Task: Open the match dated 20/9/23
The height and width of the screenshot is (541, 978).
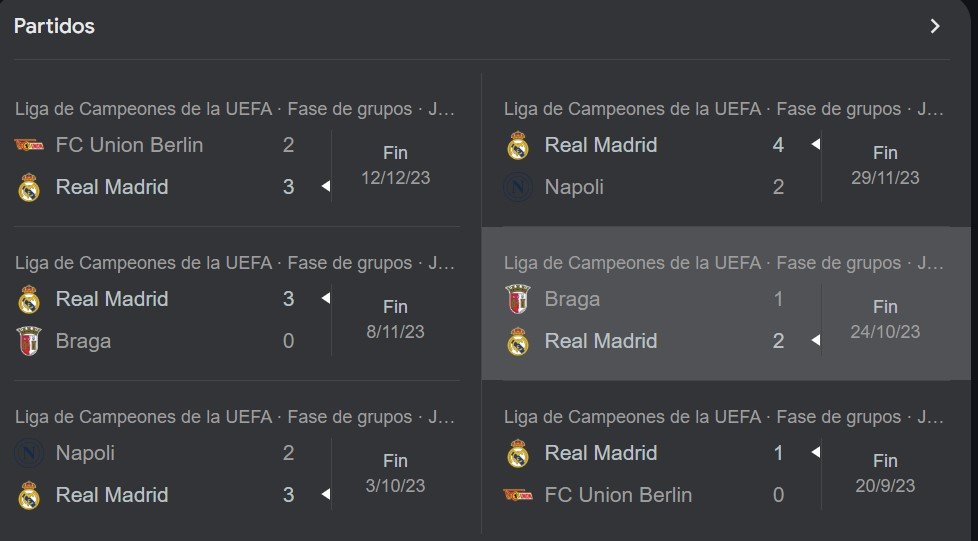Action: pos(884,473)
